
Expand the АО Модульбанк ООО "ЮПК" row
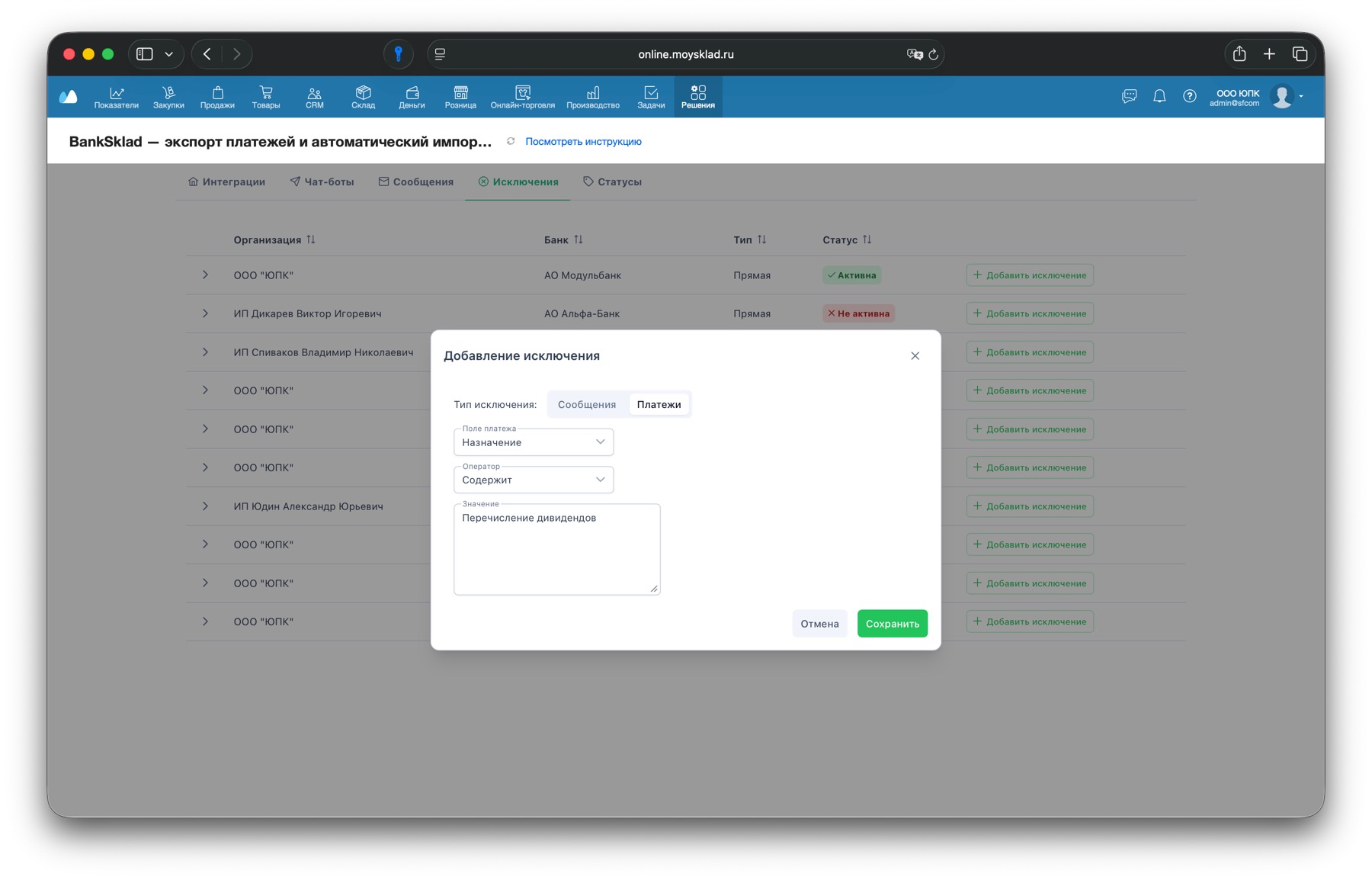tap(205, 275)
